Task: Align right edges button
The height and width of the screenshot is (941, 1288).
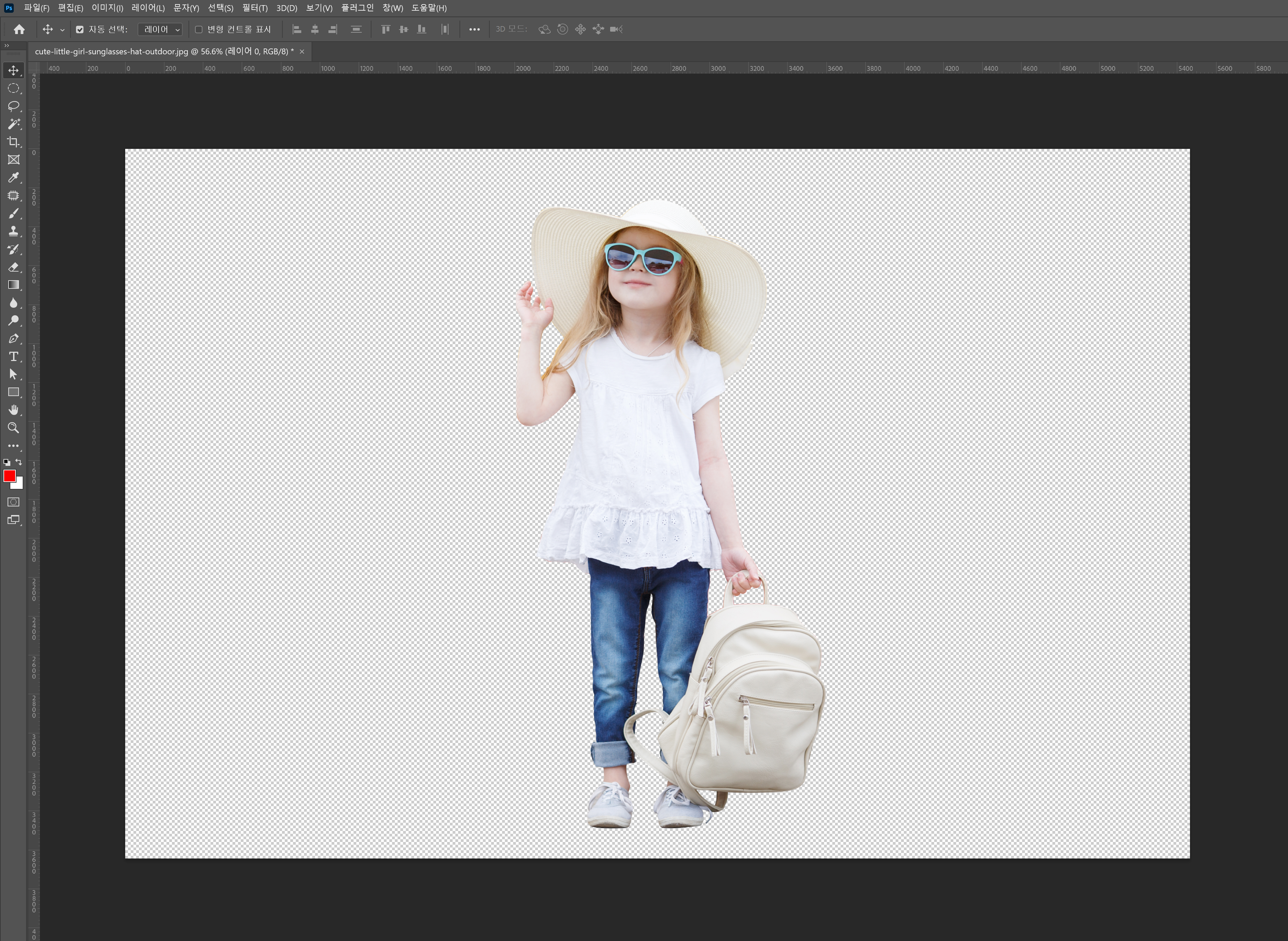Action: click(x=333, y=30)
